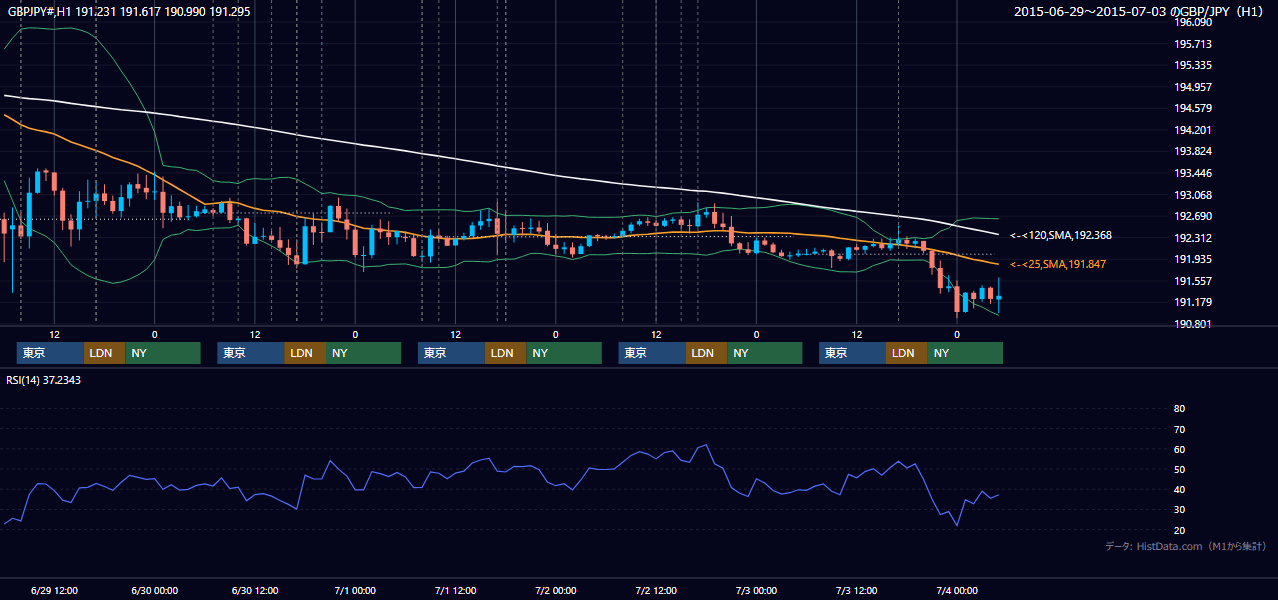Image resolution: width=1278 pixels, height=600 pixels.
Task: Click price axis value 193.068
Action: tap(1193, 195)
